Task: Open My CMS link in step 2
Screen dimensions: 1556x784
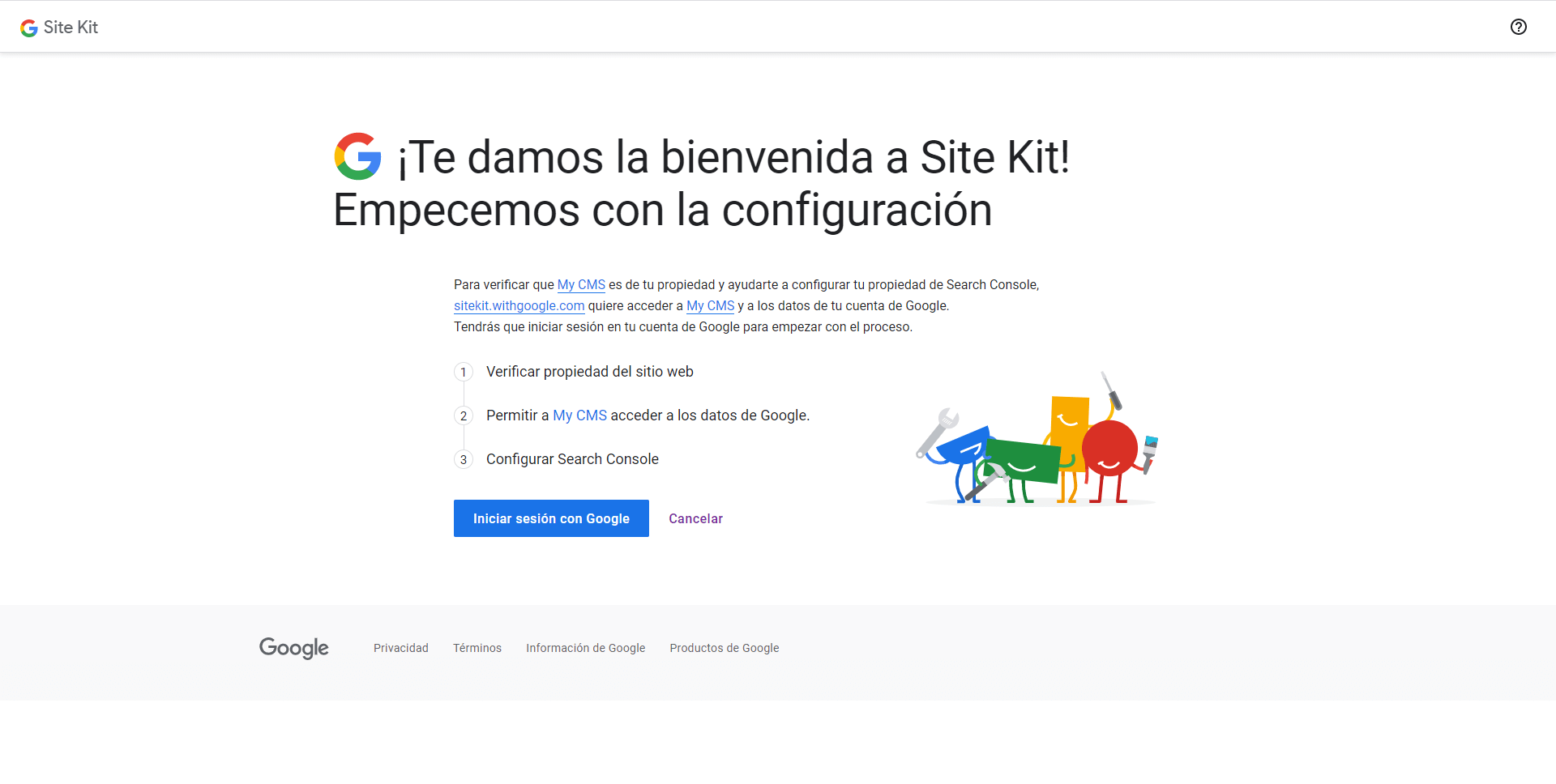Action: click(x=579, y=415)
